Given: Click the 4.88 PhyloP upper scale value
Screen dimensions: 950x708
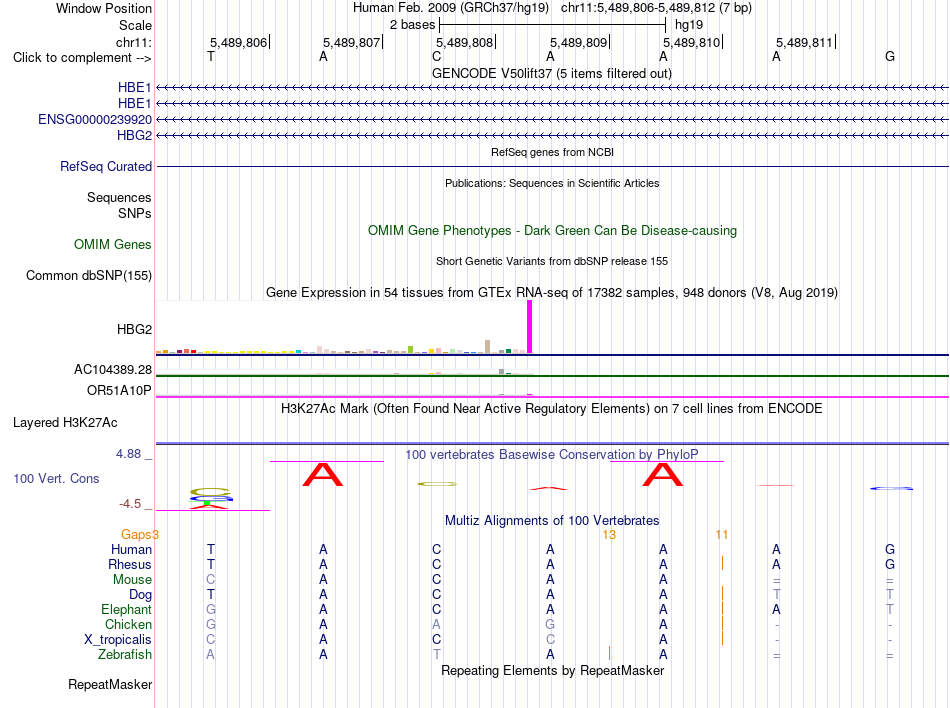Looking at the screenshot, I should pyautogui.click(x=128, y=454).
